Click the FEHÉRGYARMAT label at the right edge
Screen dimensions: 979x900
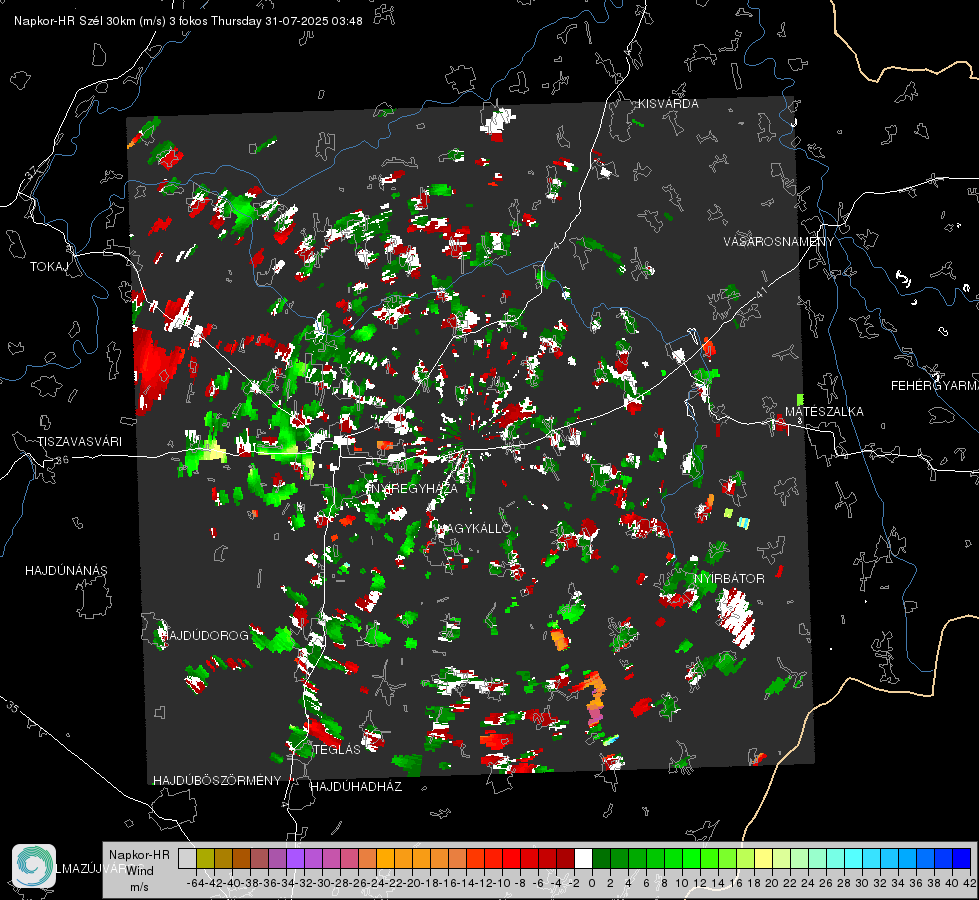pos(935,386)
